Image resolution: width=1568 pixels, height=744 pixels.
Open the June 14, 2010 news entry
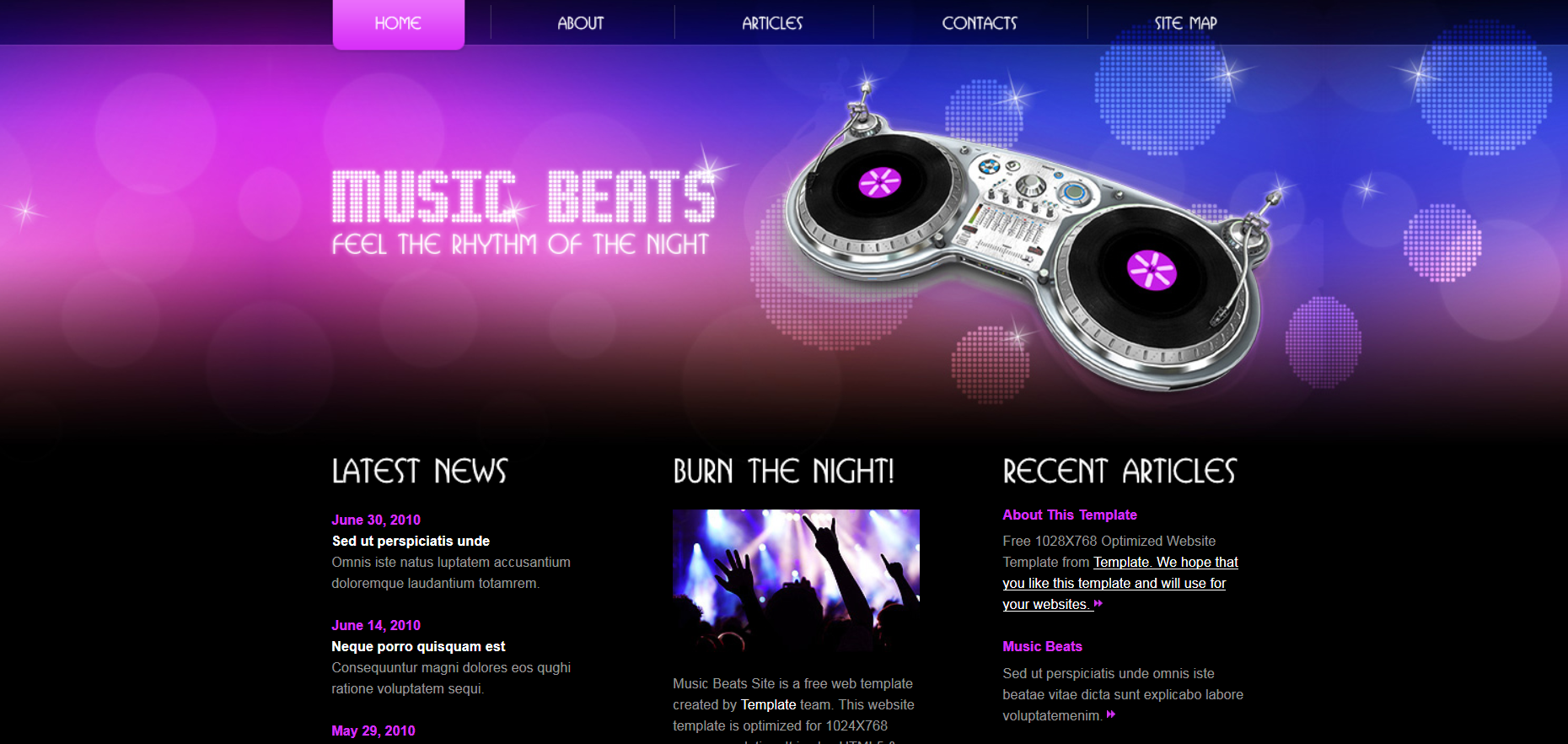pyautogui.click(x=376, y=625)
